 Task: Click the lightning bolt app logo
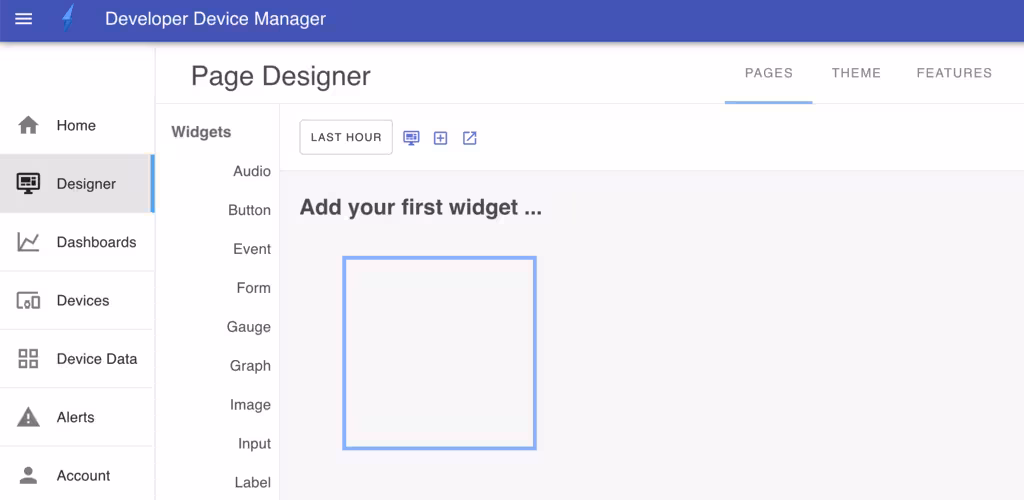[x=68, y=18]
